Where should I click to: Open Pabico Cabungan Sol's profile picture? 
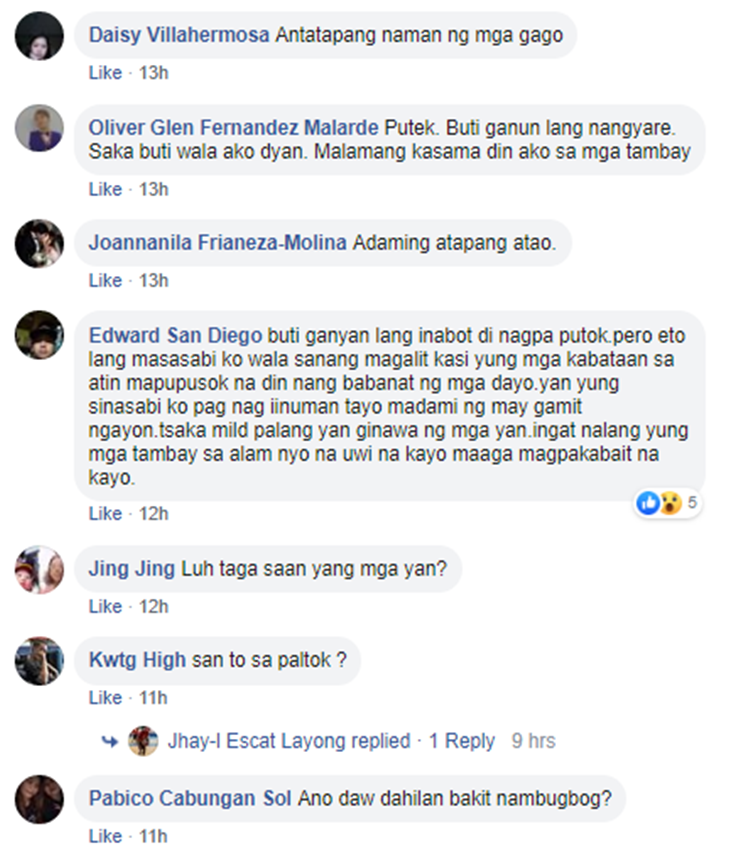click(39, 799)
